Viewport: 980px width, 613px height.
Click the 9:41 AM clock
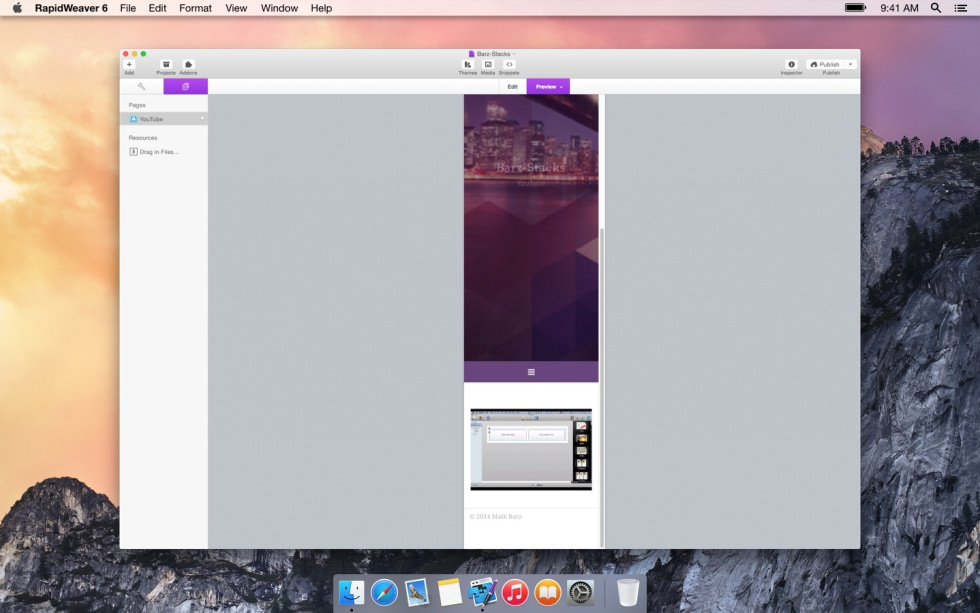click(x=899, y=8)
